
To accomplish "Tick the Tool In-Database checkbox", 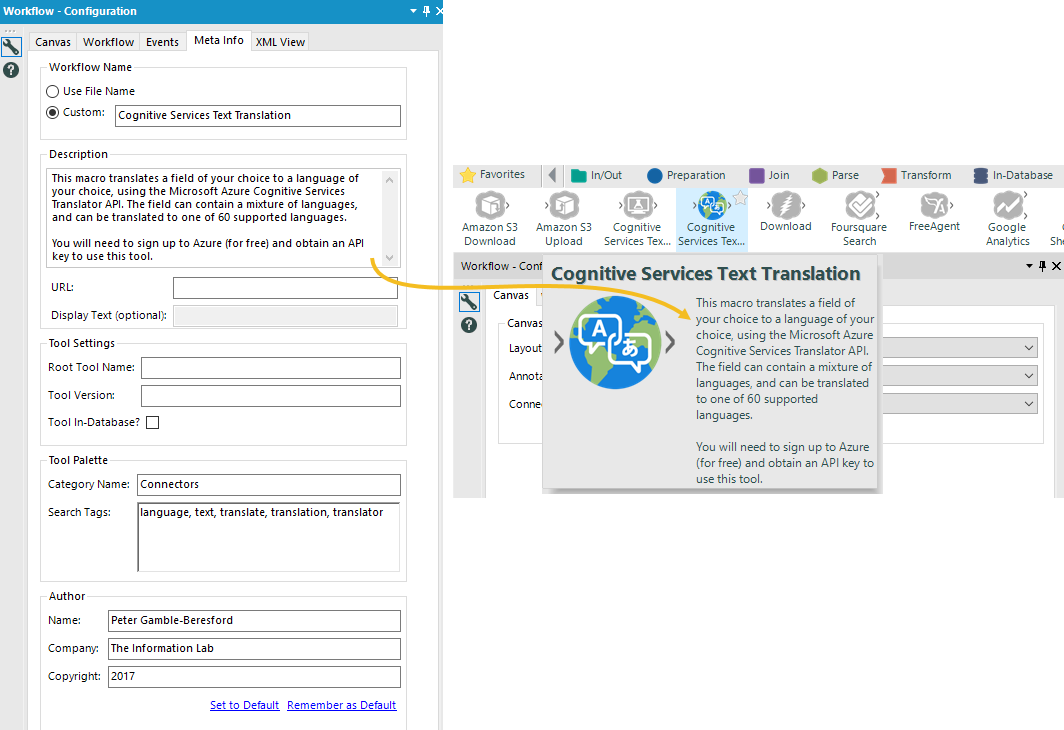I will 153,423.
